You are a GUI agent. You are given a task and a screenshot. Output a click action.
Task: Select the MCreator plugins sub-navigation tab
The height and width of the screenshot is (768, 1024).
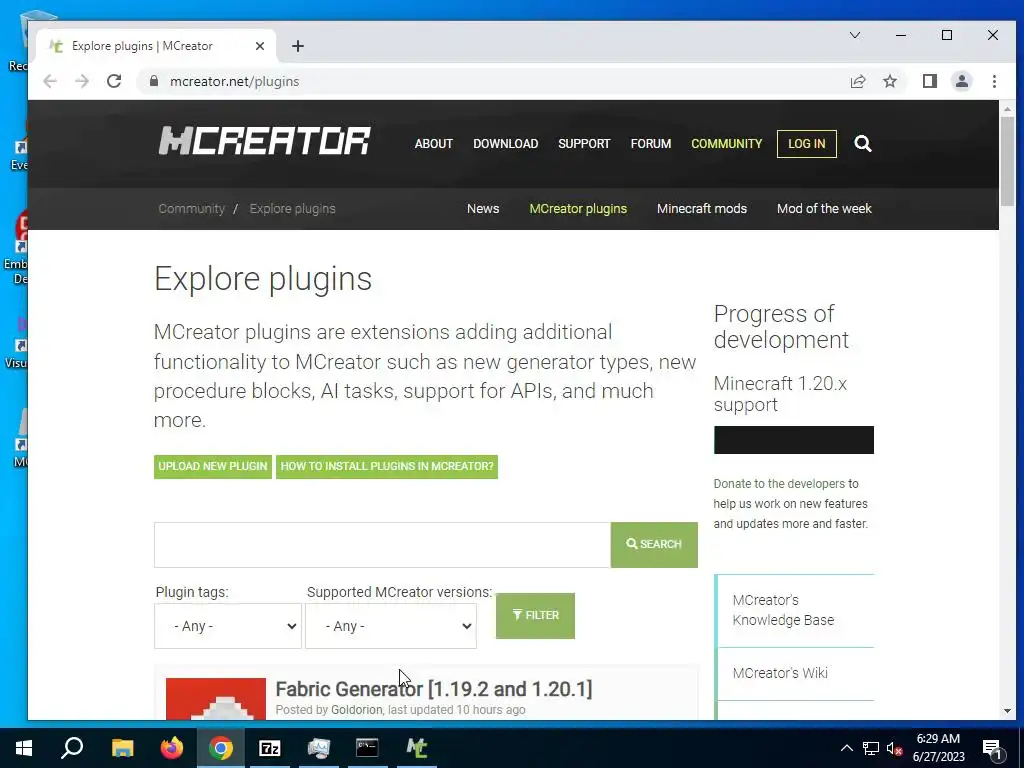tap(578, 208)
